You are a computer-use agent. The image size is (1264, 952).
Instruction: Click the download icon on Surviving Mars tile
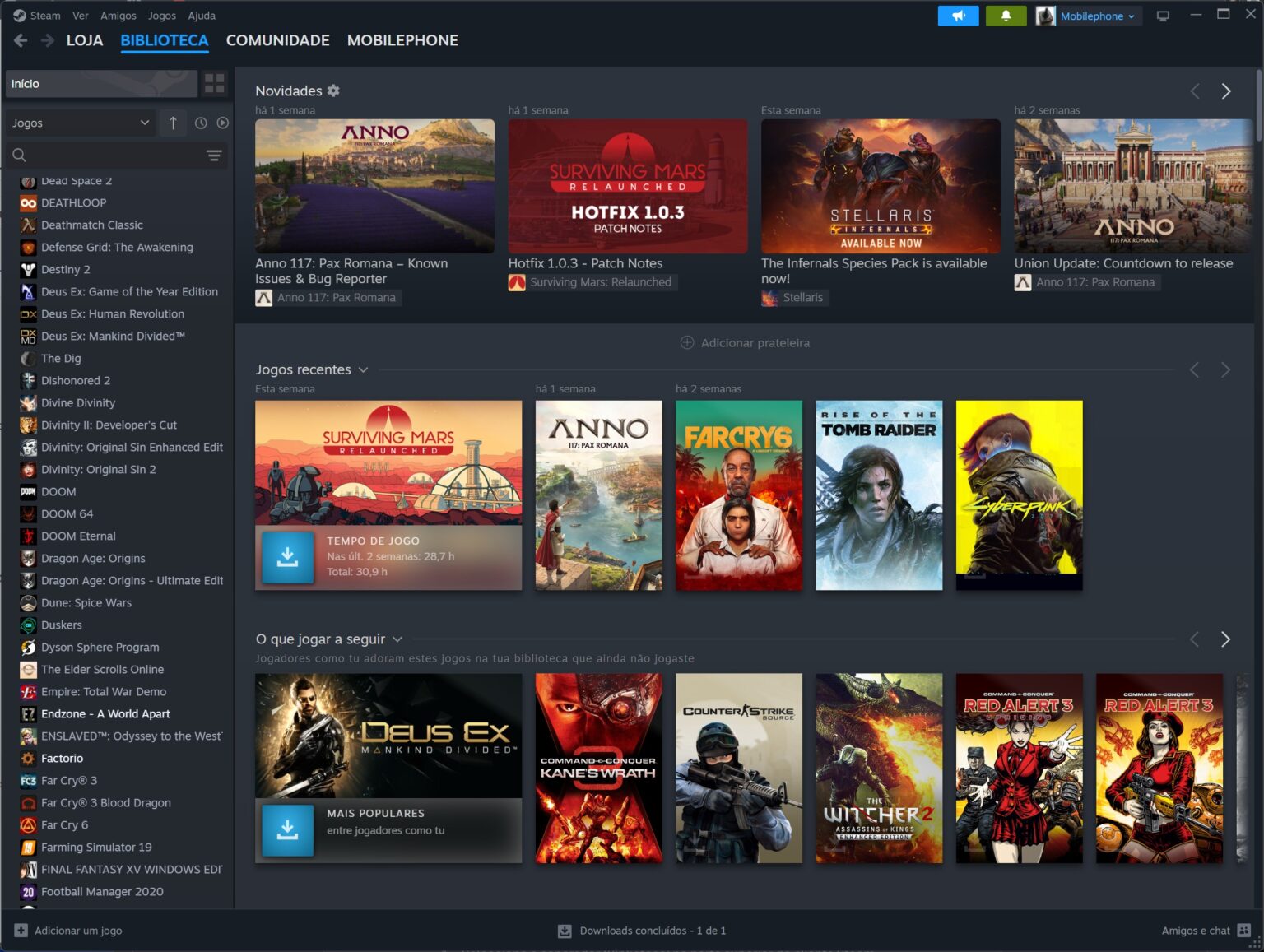coord(287,557)
